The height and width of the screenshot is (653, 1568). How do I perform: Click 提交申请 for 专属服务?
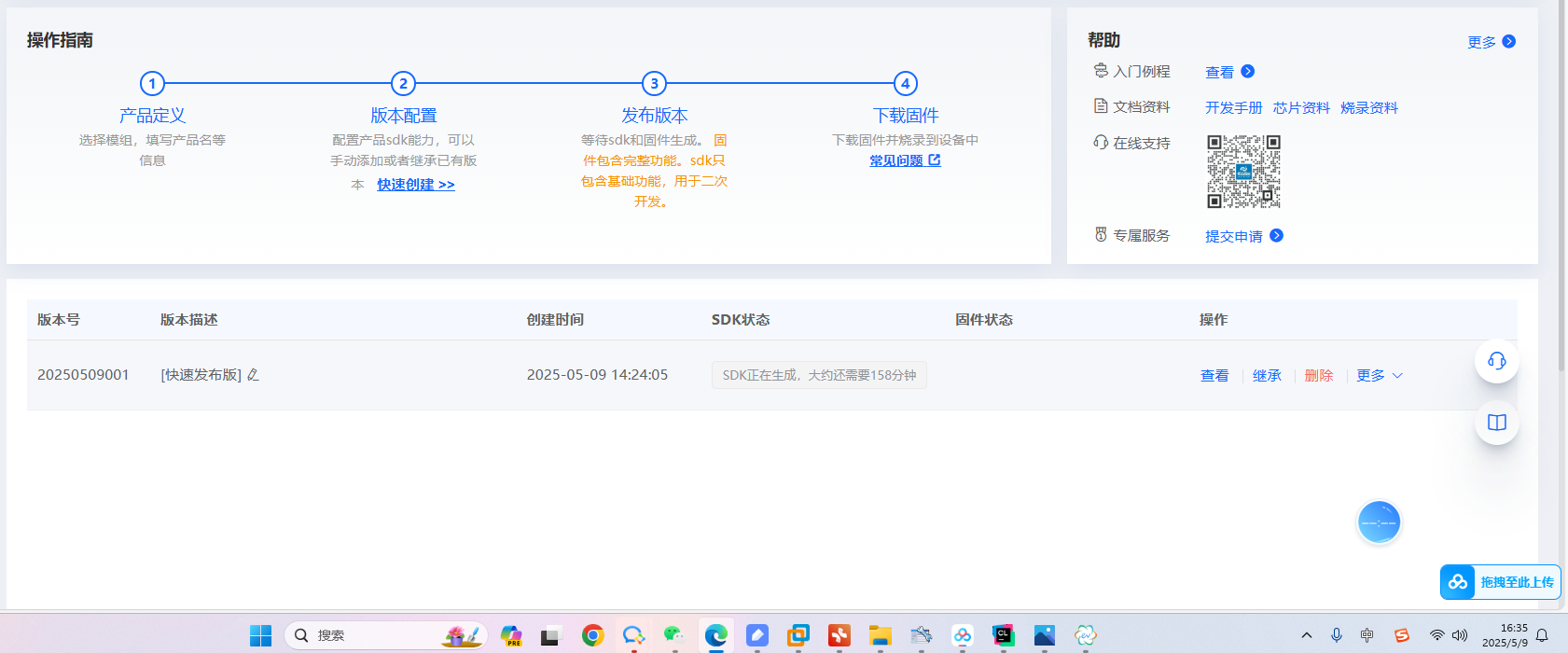click(1233, 236)
